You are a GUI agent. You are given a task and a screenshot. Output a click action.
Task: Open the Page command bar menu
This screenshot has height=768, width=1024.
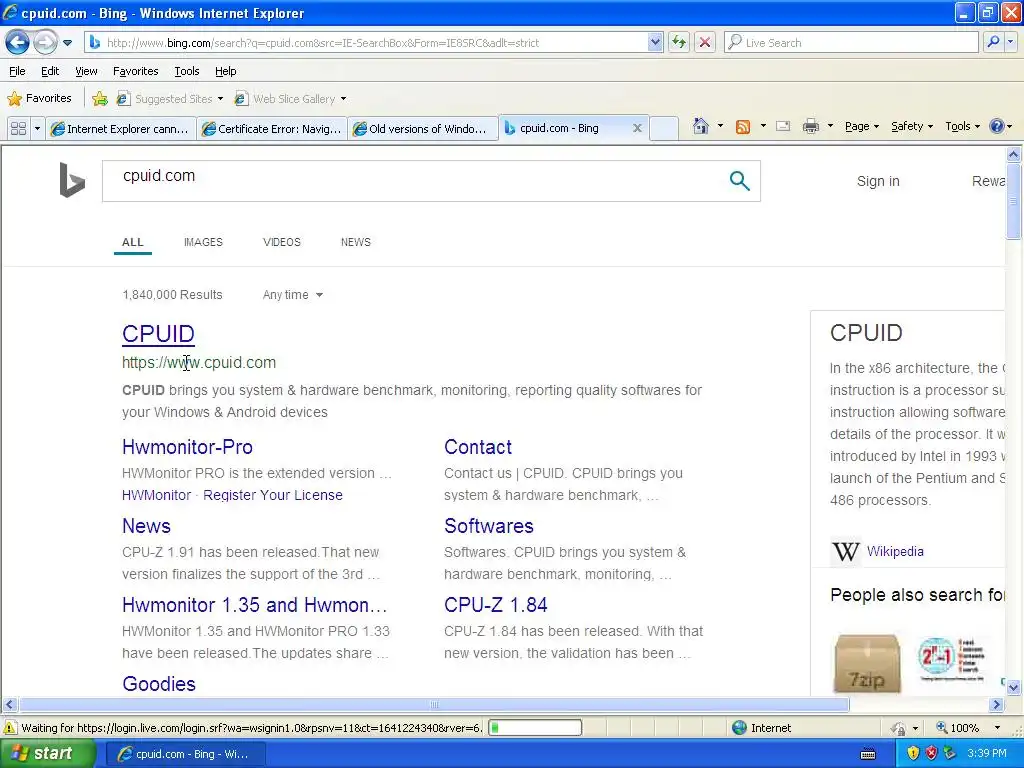click(x=861, y=127)
